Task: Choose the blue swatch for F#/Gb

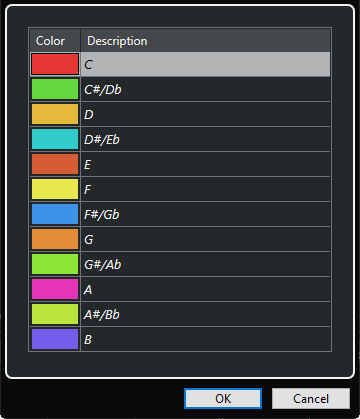Action: [55, 214]
